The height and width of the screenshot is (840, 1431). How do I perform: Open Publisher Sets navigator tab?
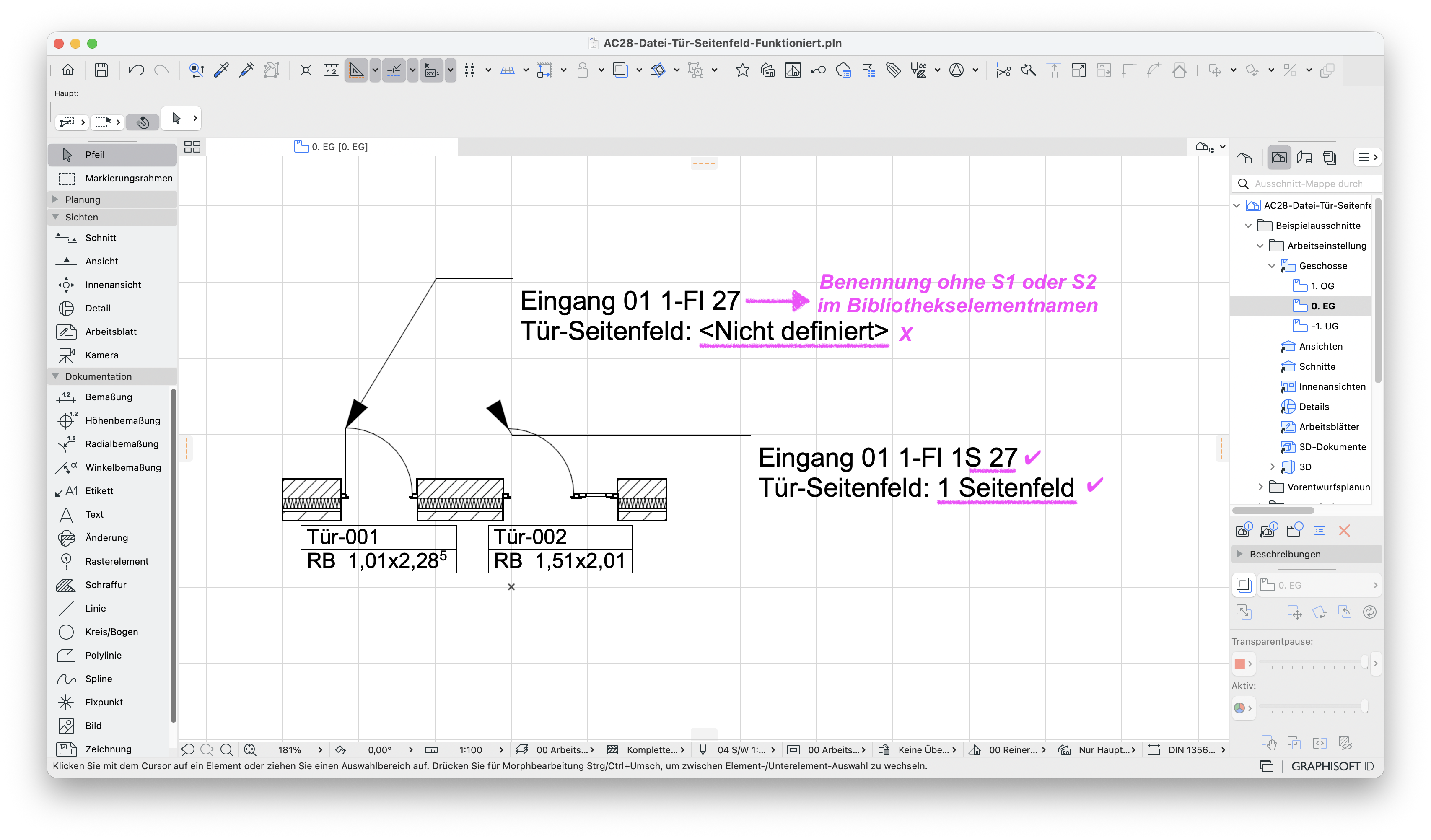tap(1329, 158)
